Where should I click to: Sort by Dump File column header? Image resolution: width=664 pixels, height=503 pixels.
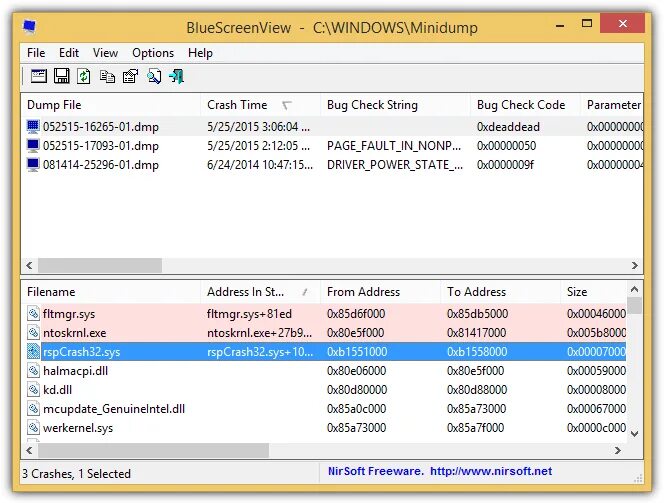tap(111, 105)
